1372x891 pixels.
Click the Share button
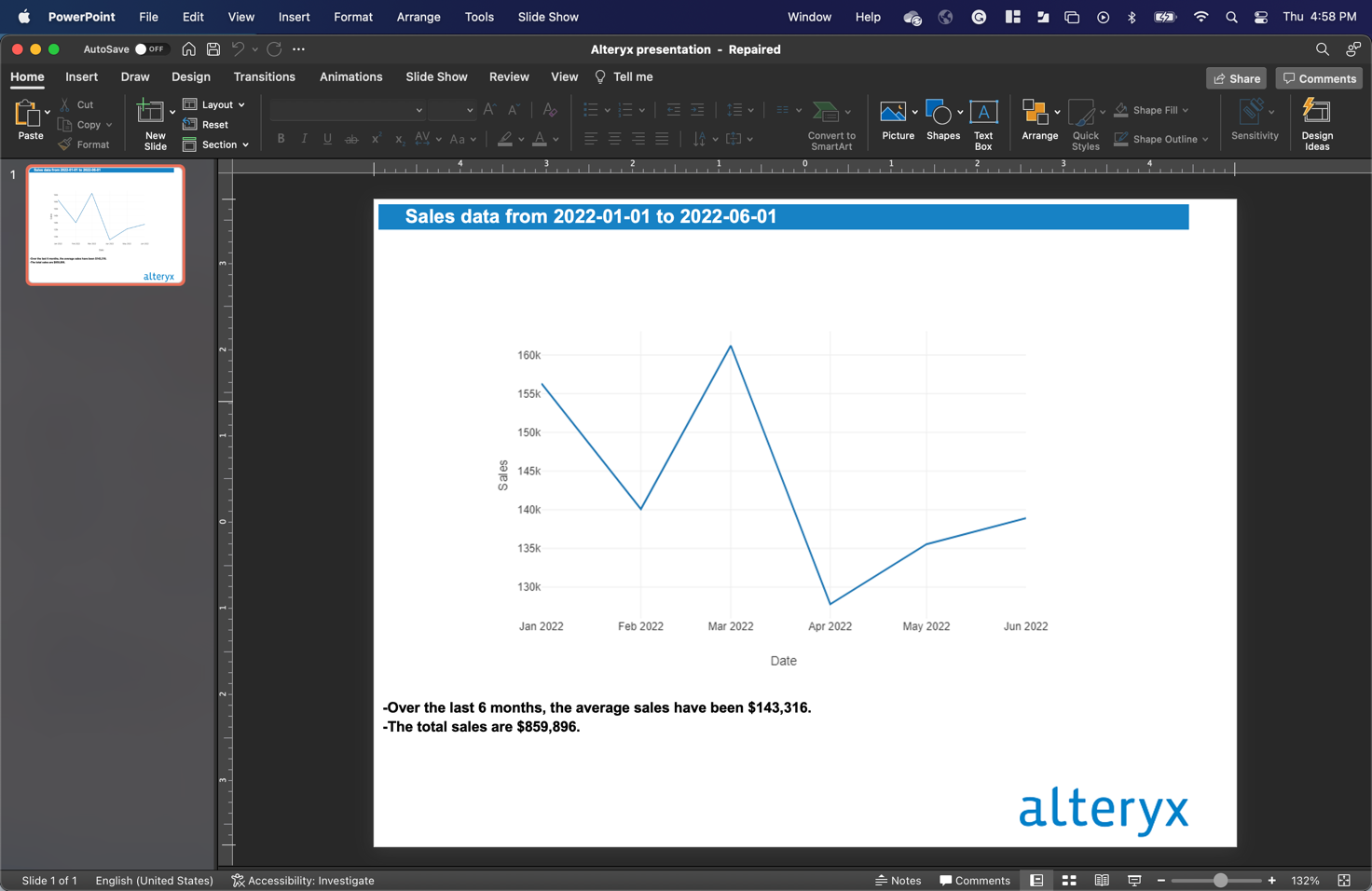(1237, 78)
